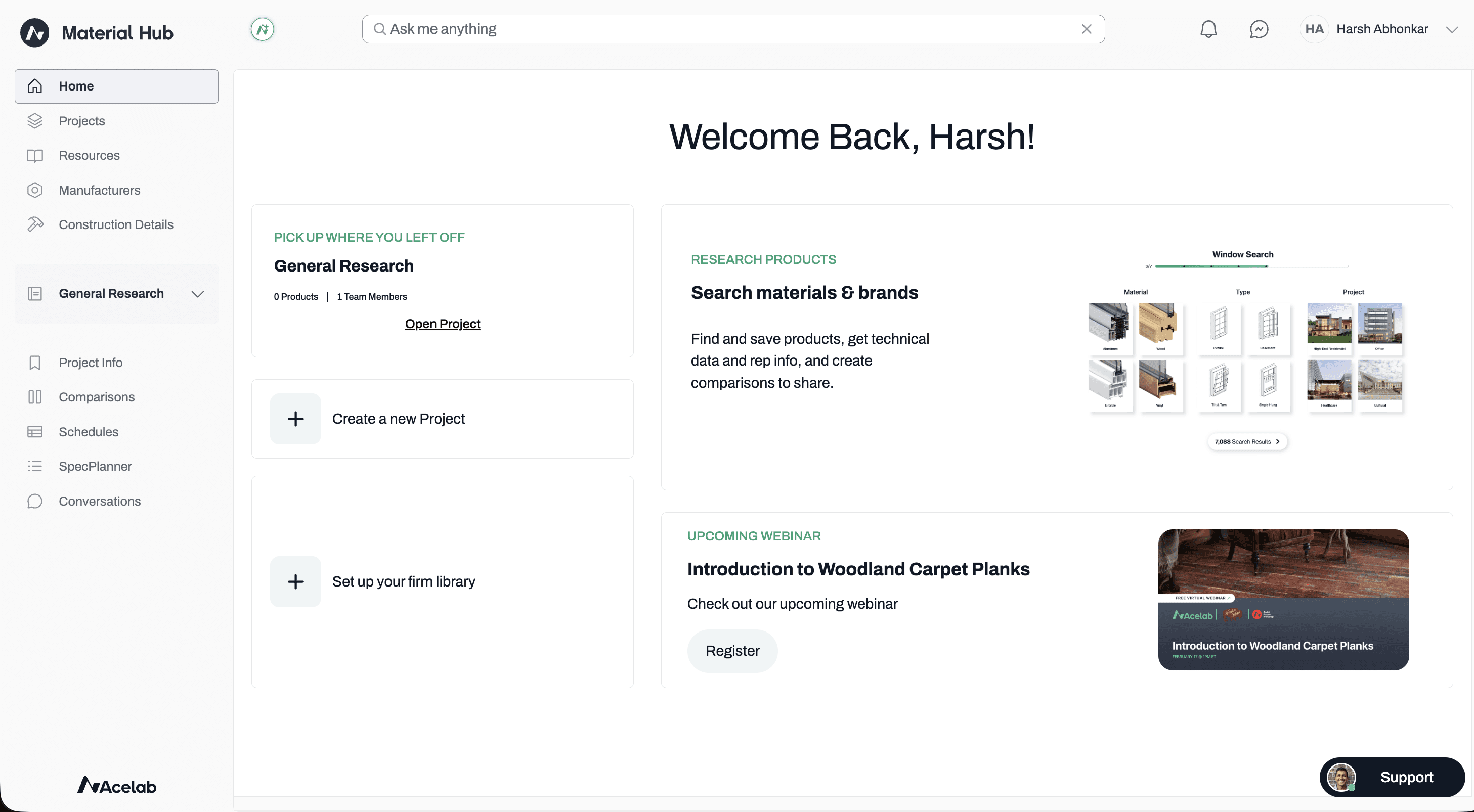Clear search with the X icon
The width and height of the screenshot is (1474, 812).
point(1086,29)
